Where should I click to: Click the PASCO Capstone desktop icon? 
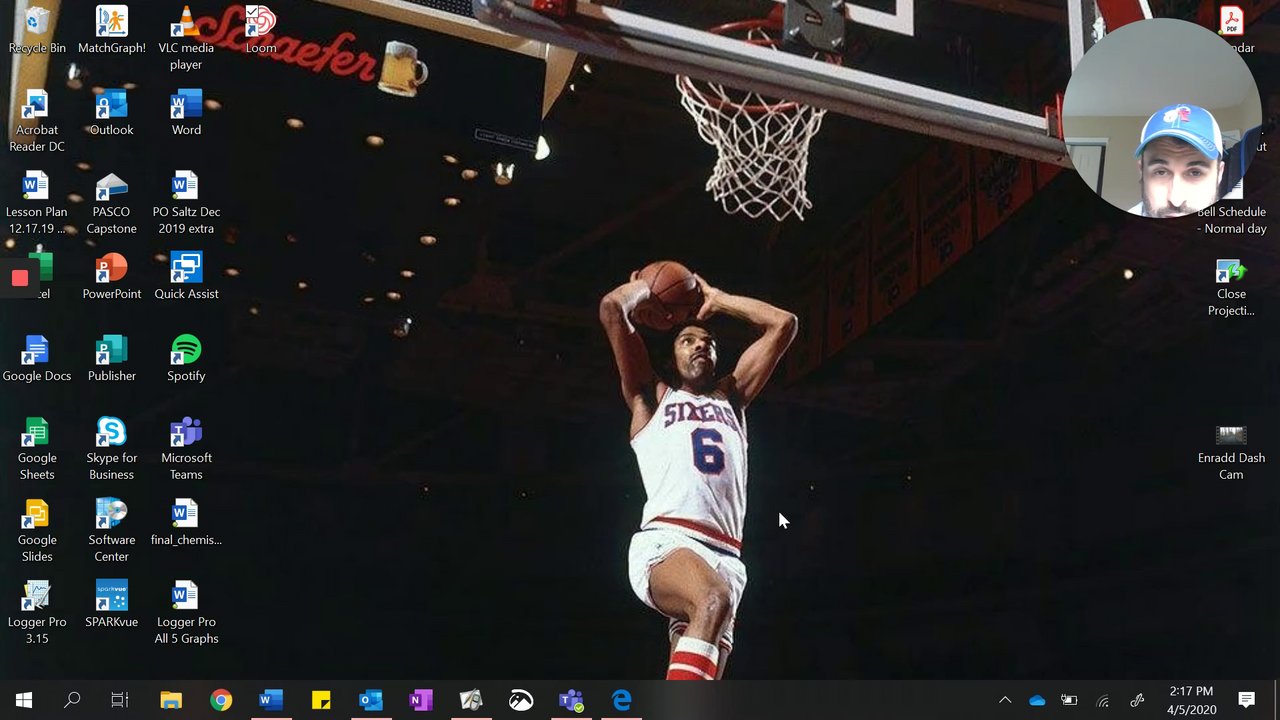pyautogui.click(x=111, y=202)
